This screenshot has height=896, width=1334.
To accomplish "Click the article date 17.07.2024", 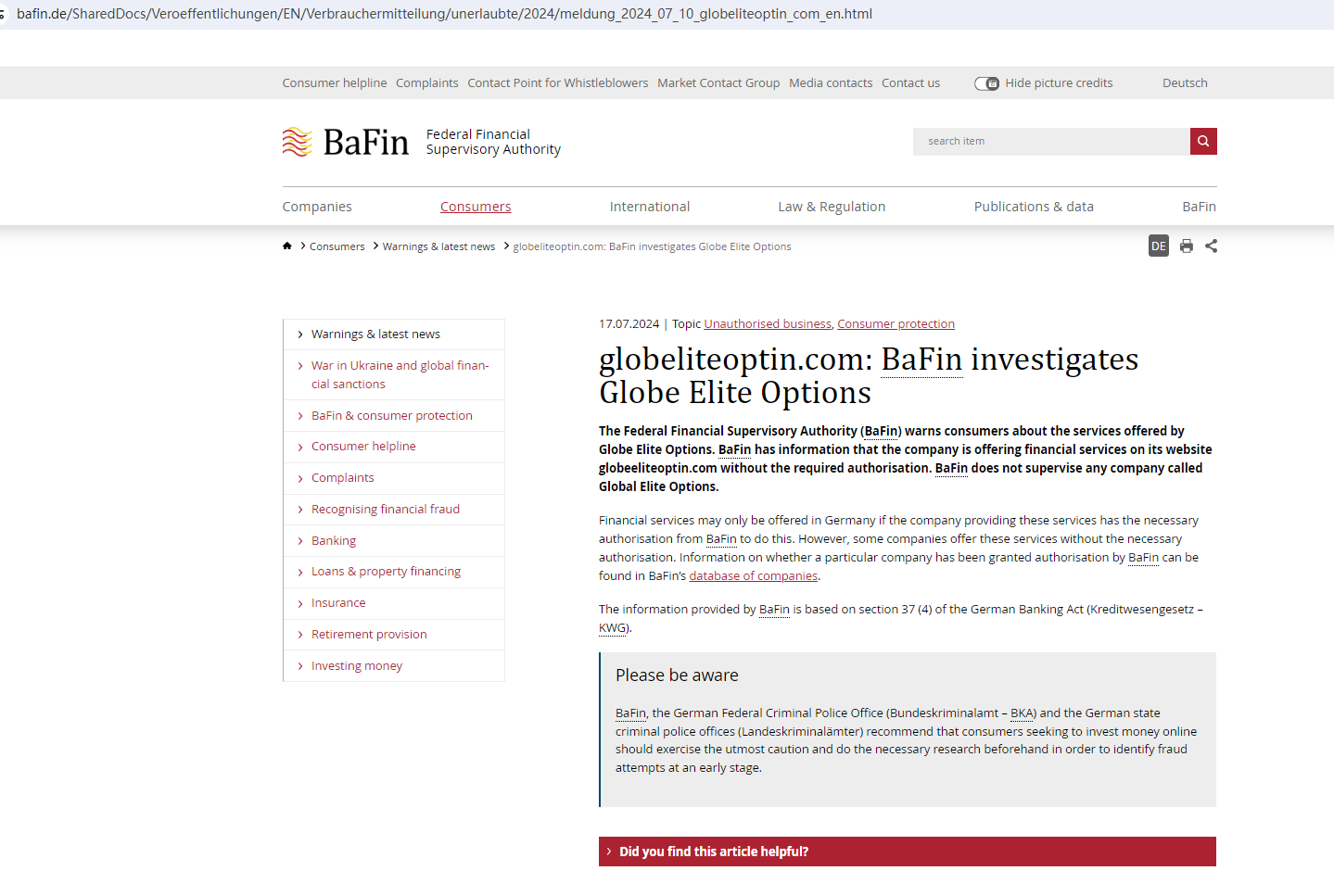I will (629, 324).
